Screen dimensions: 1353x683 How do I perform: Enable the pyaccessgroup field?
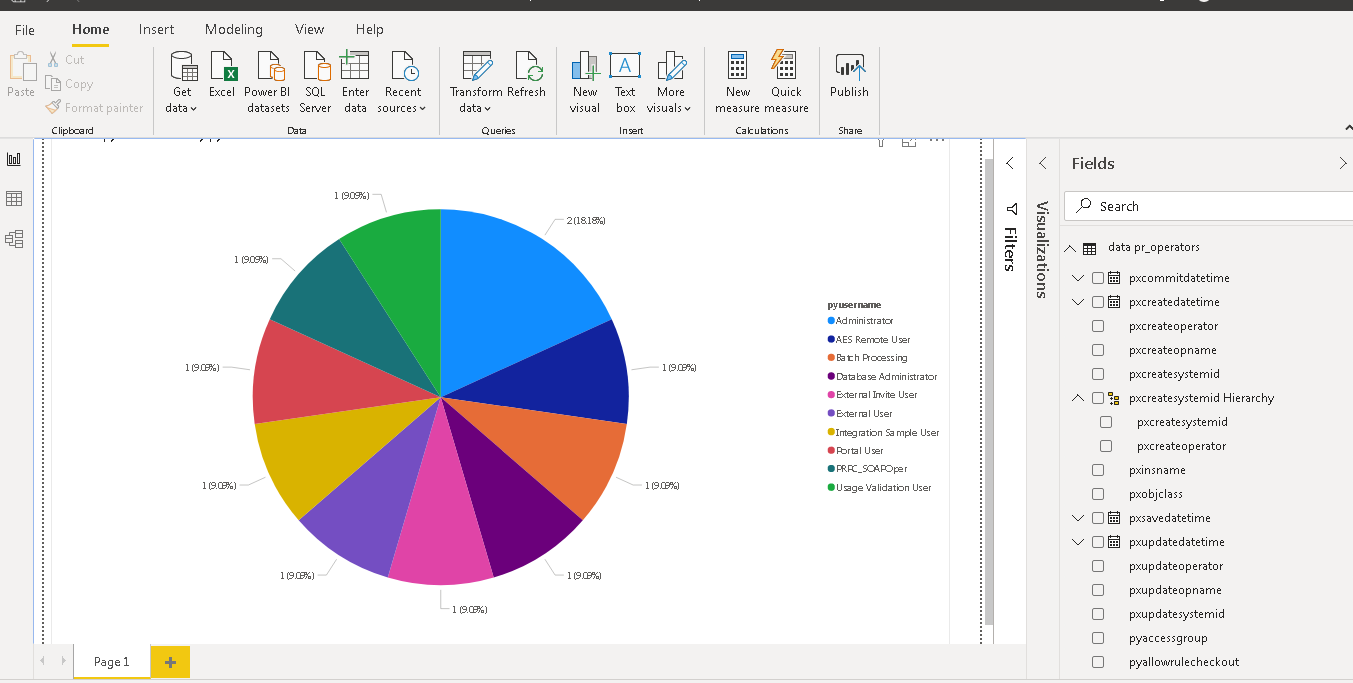tap(1097, 637)
